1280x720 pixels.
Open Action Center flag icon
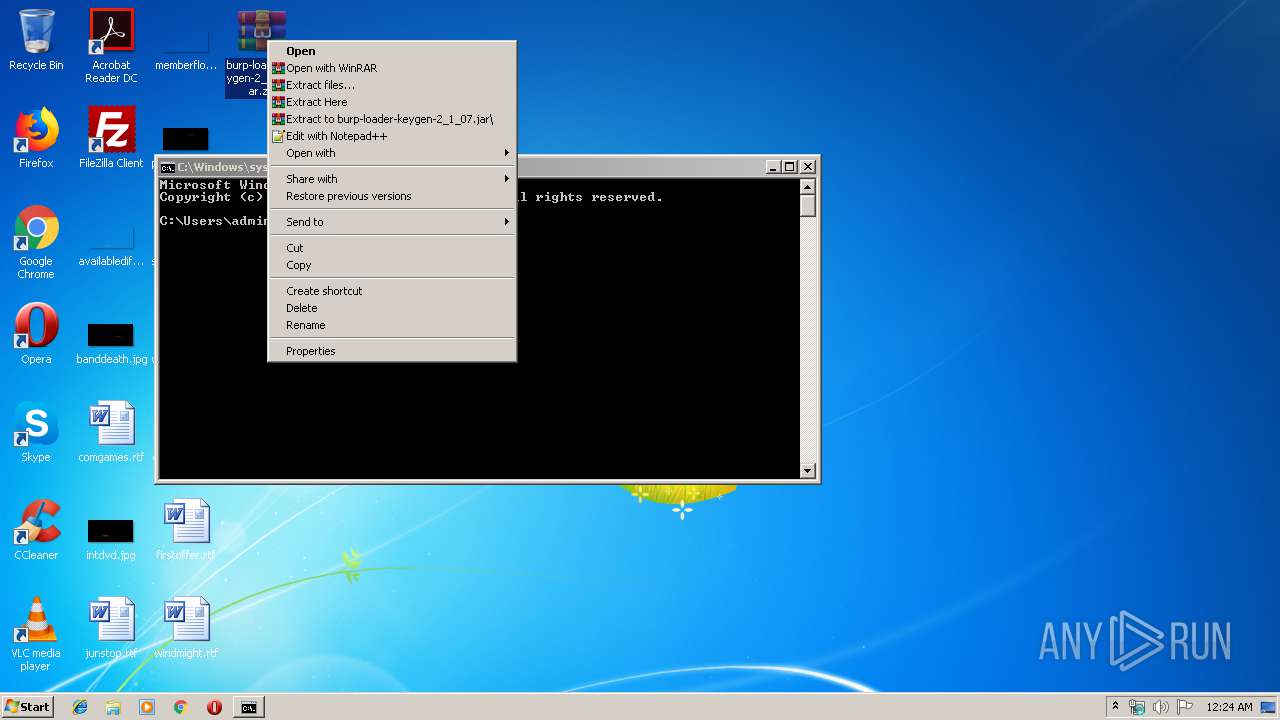pos(1185,707)
